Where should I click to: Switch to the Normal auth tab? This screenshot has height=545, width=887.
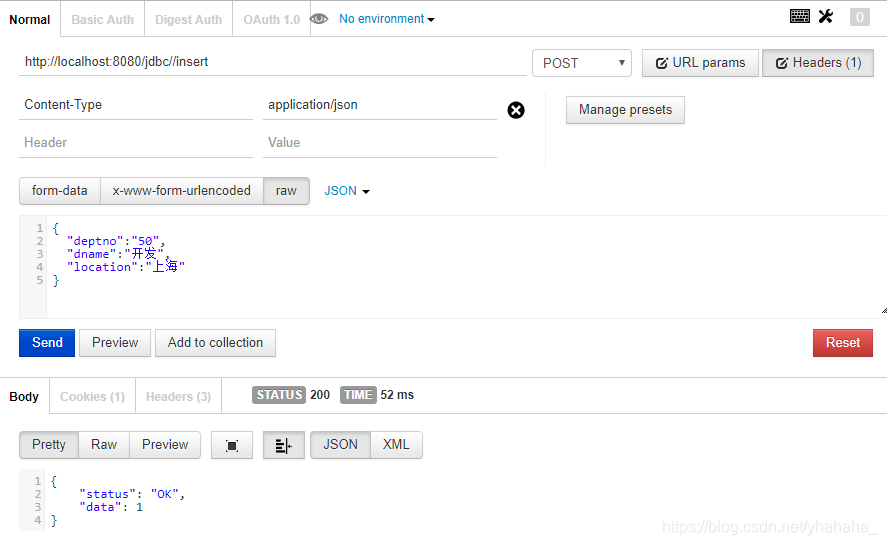point(30,20)
